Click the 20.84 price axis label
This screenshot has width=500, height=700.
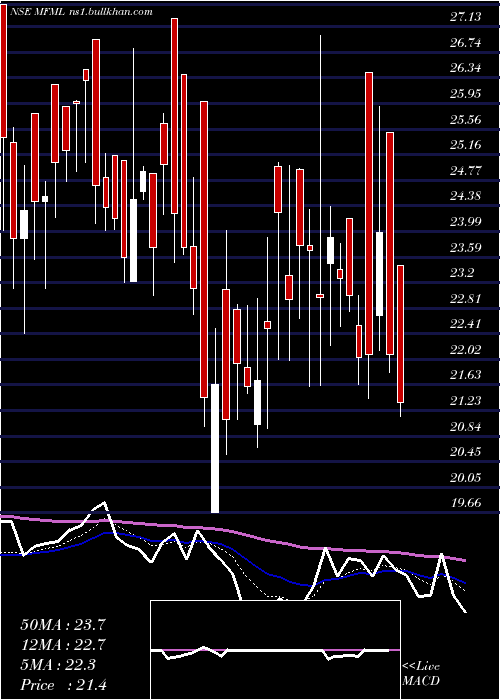465,427
